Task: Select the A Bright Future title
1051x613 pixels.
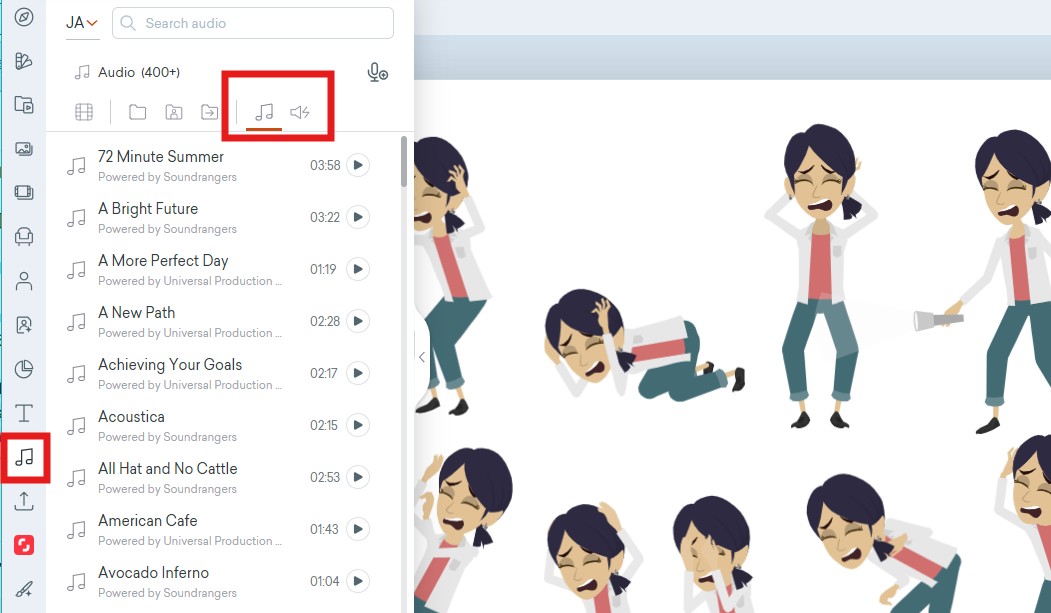Action: point(148,209)
